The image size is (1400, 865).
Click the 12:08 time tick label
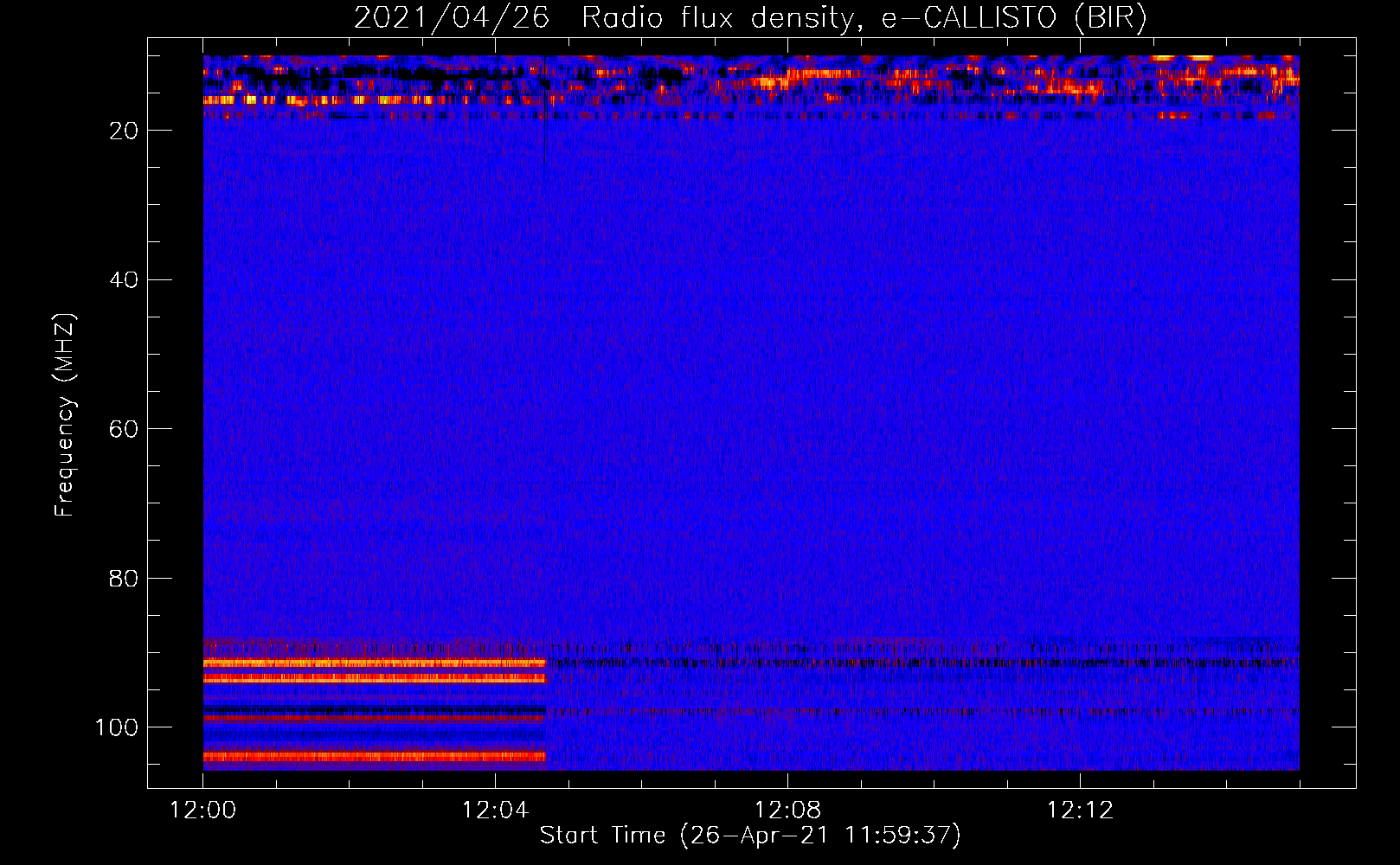787,811
